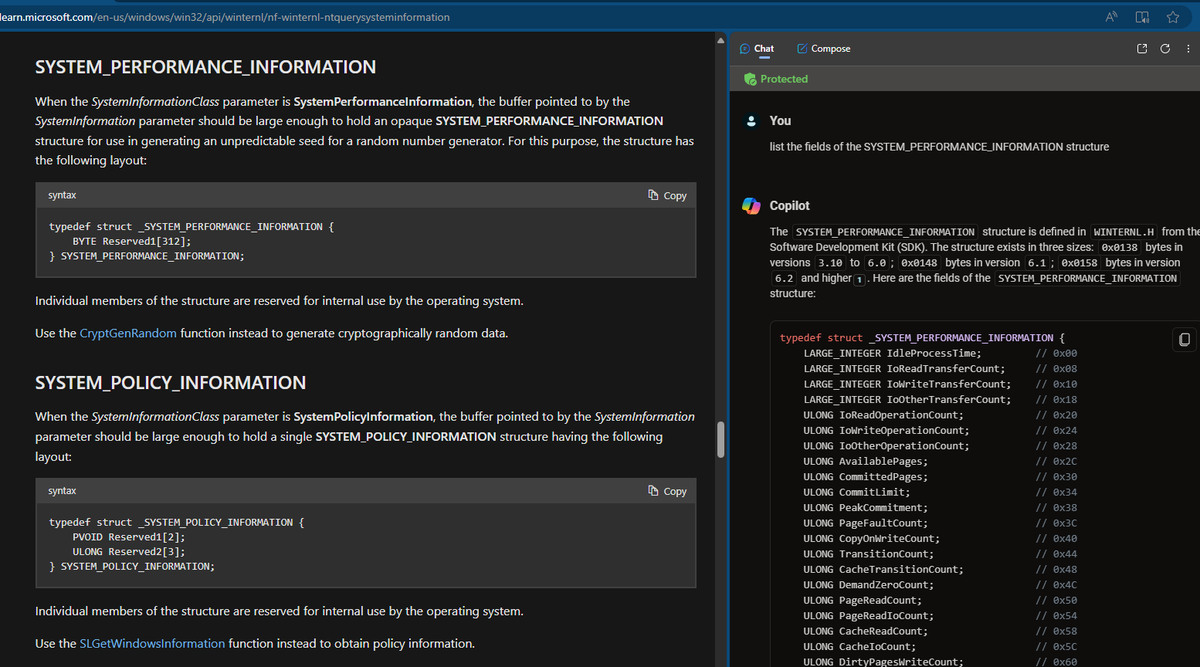Viewport: 1200px width, 667px height.
Task: Click the SYSTEM_PERFORMANCE_INFORMATION heading
Action: pos(205,67)
